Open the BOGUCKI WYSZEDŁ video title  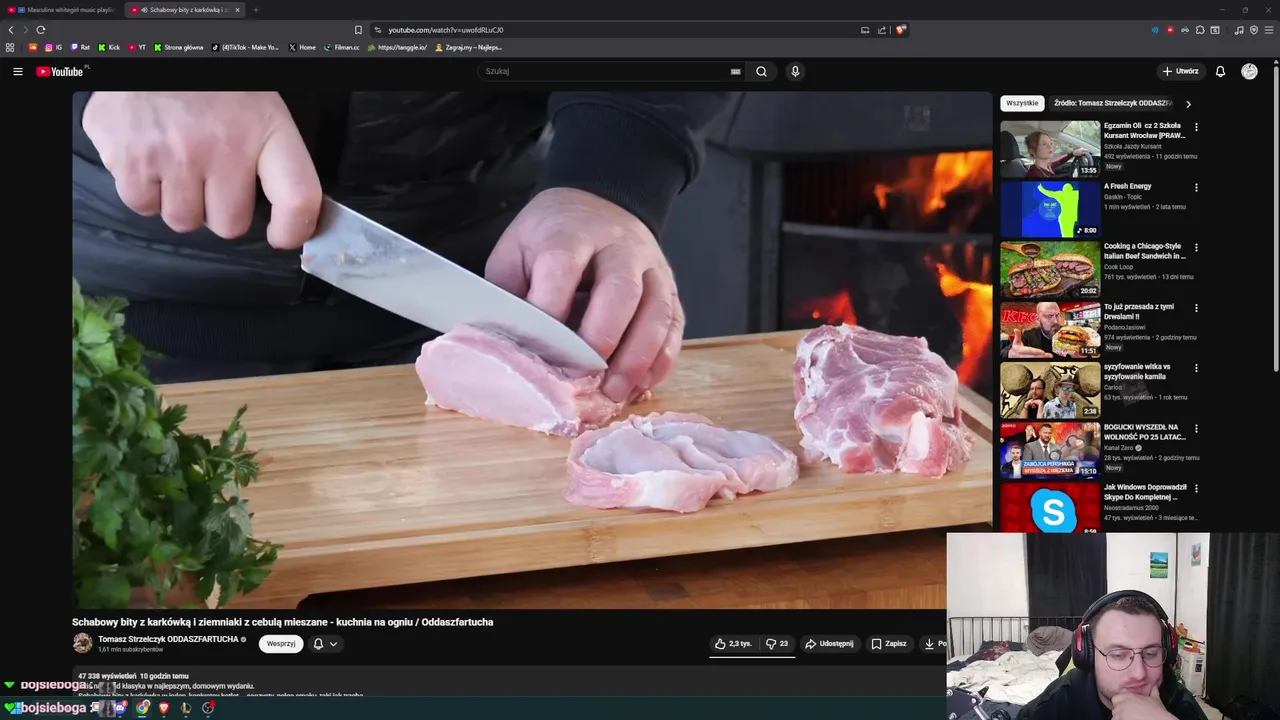click(1145, 432)
